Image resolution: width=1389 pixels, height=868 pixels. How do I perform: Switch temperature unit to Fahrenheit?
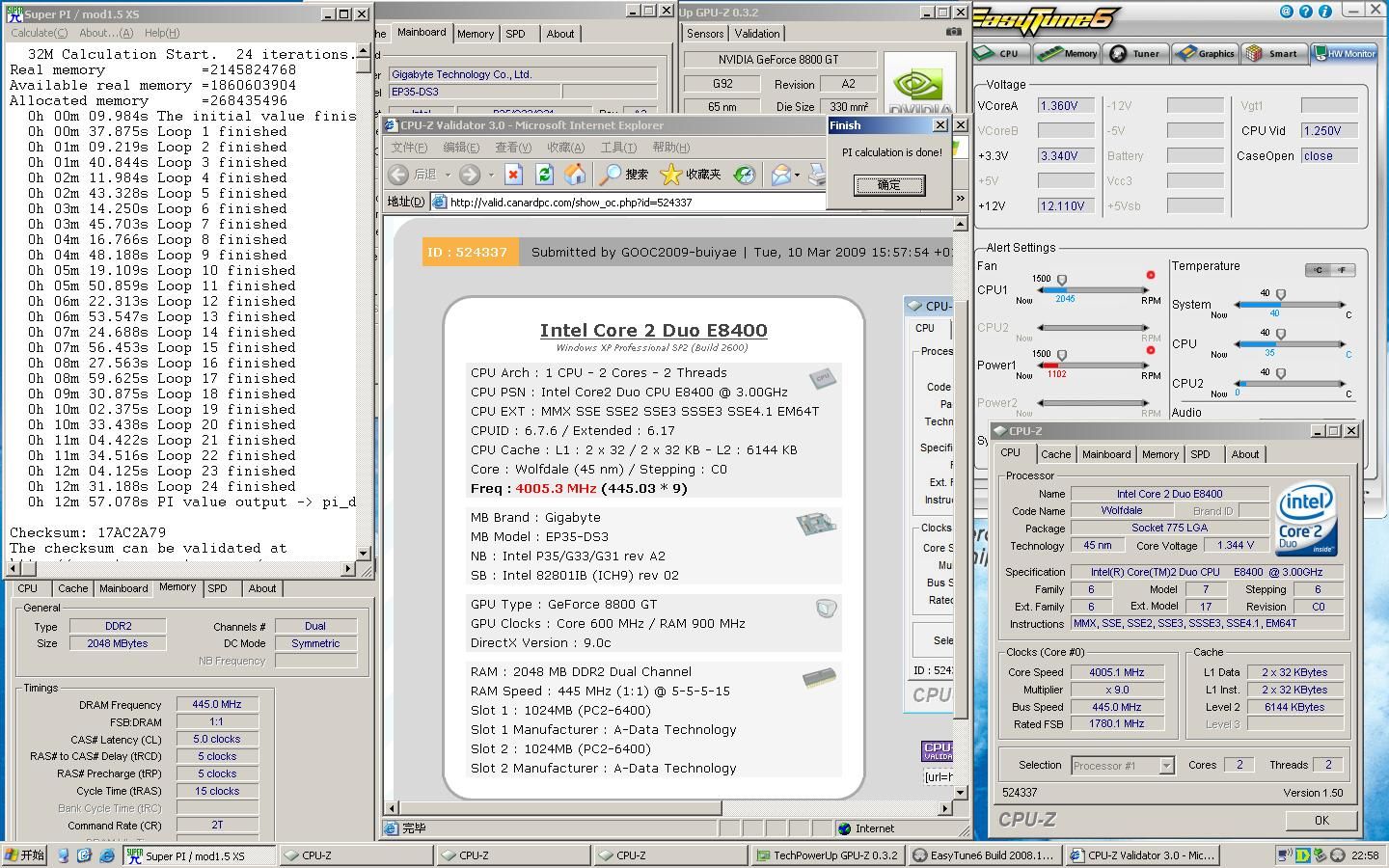coord(1342,270)
